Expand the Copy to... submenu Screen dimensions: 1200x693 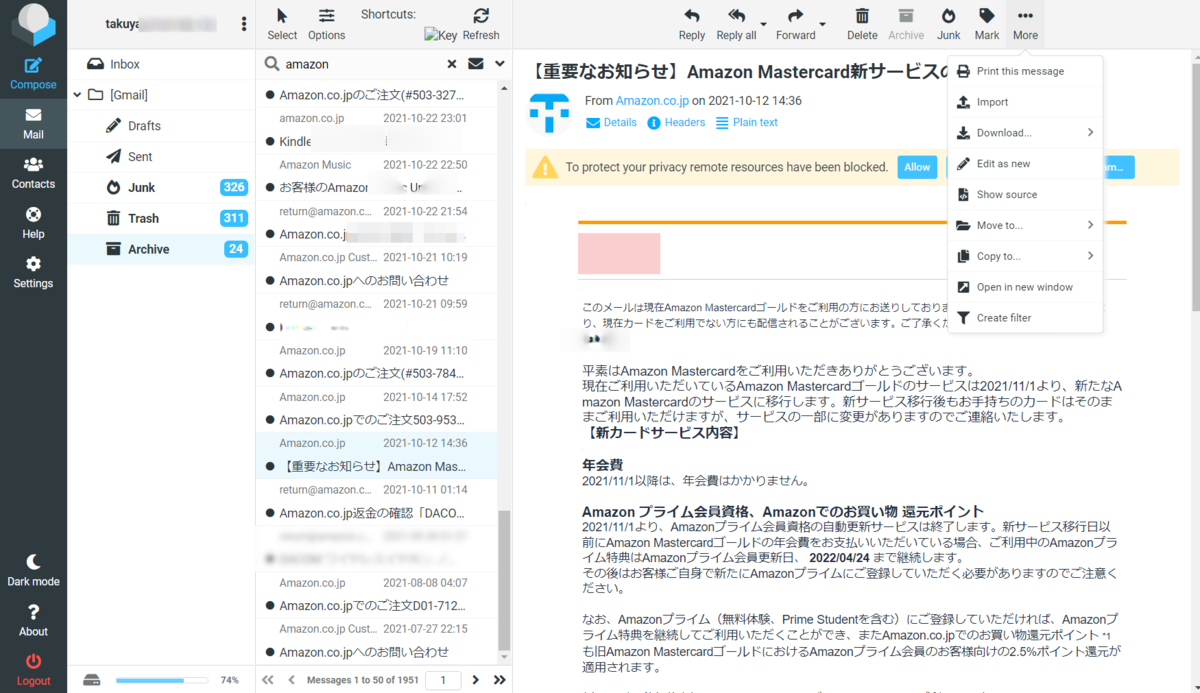pos(1025,256)
